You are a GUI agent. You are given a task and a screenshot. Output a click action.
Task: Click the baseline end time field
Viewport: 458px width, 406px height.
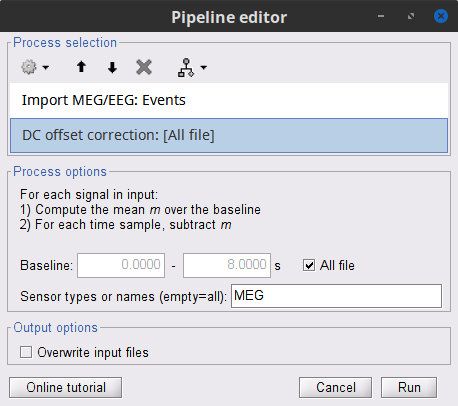(x=227, y=265)
